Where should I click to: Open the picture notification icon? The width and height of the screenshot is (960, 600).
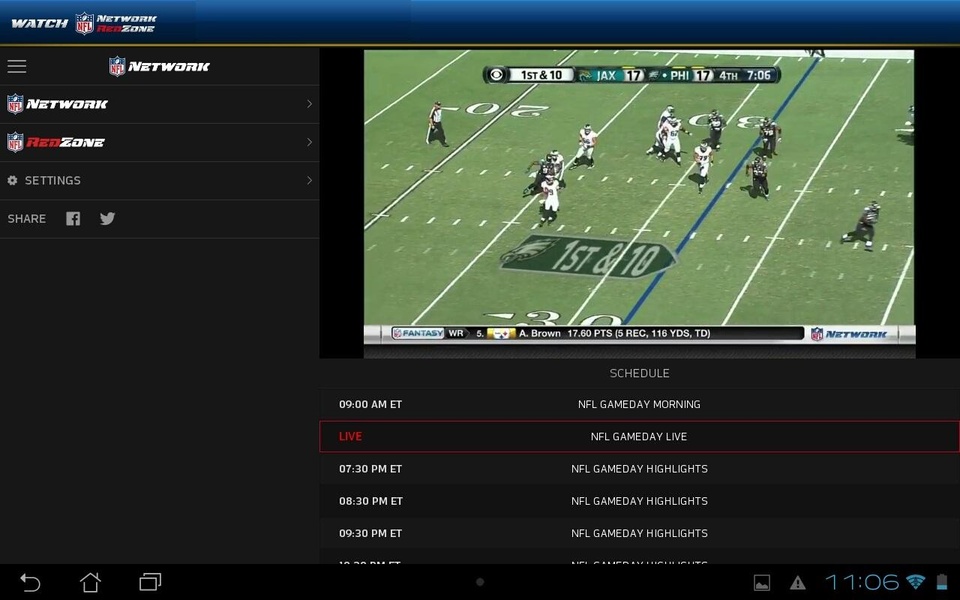pos(762,582)
